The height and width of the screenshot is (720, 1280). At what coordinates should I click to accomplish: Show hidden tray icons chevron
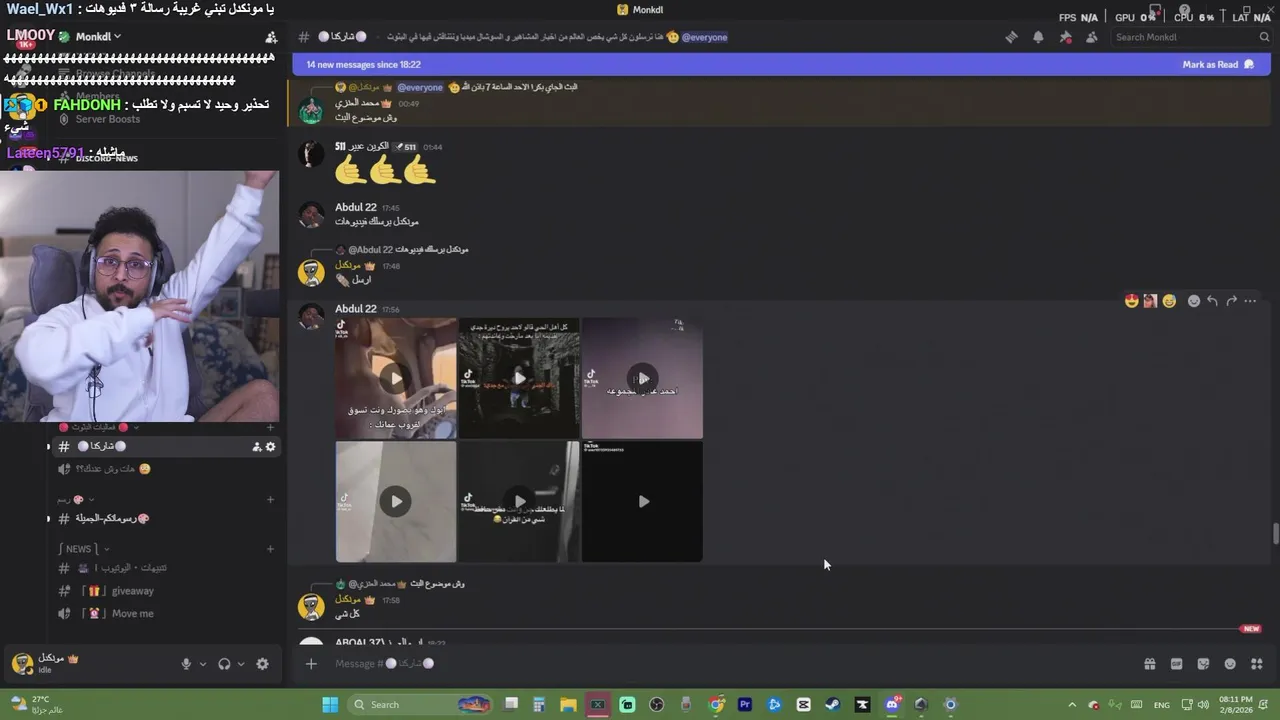coord(1072,704)
